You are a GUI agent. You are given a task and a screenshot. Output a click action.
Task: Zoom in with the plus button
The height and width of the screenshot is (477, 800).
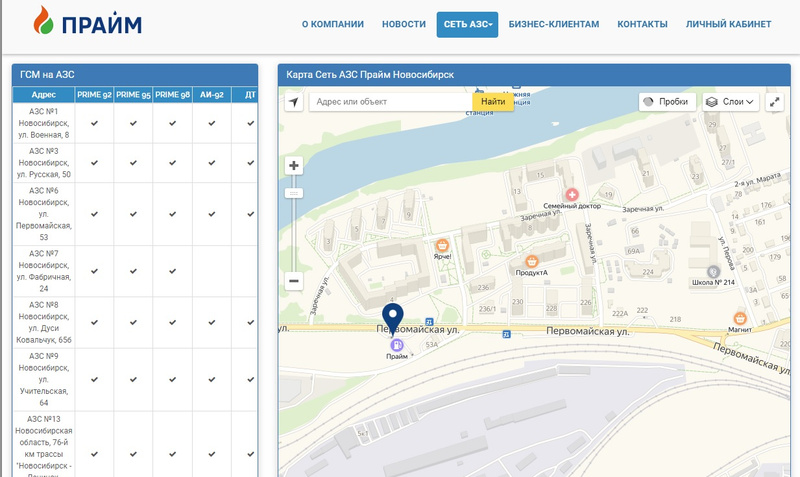pos(294,166)
